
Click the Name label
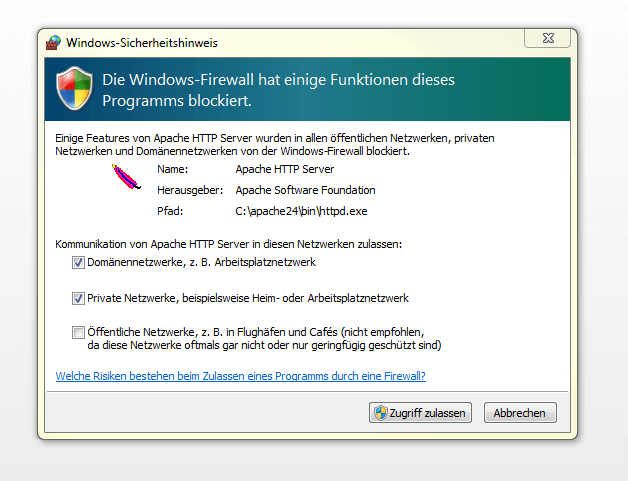tap(172, 169)
